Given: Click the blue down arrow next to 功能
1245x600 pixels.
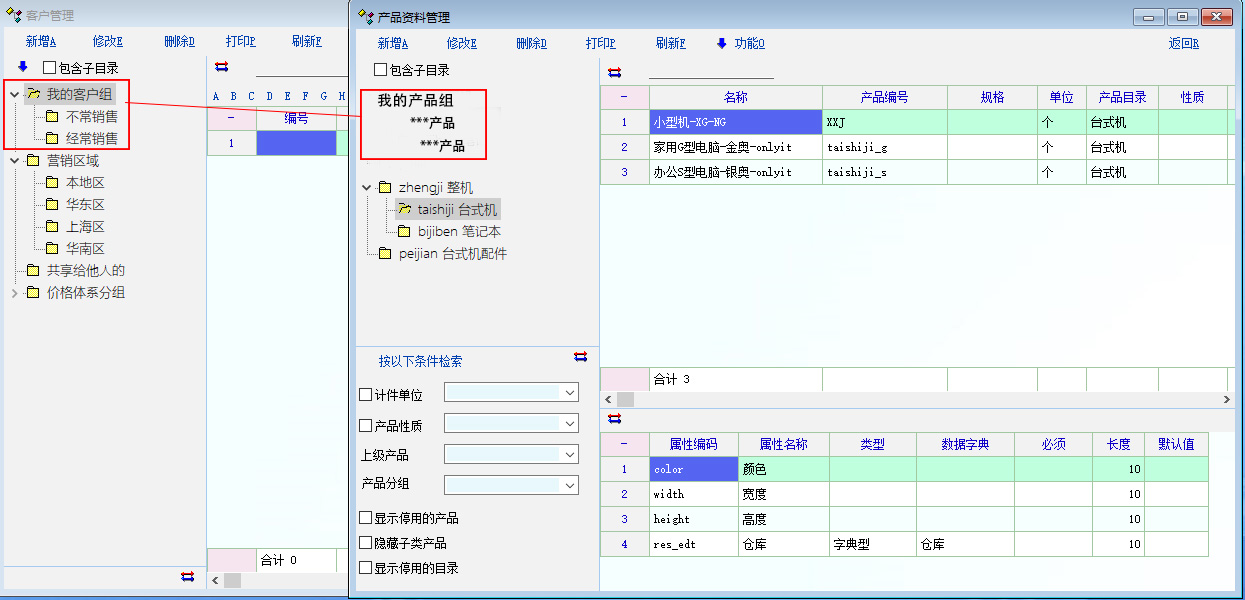Looking at the screenshot, I should (x=722, y=43).
